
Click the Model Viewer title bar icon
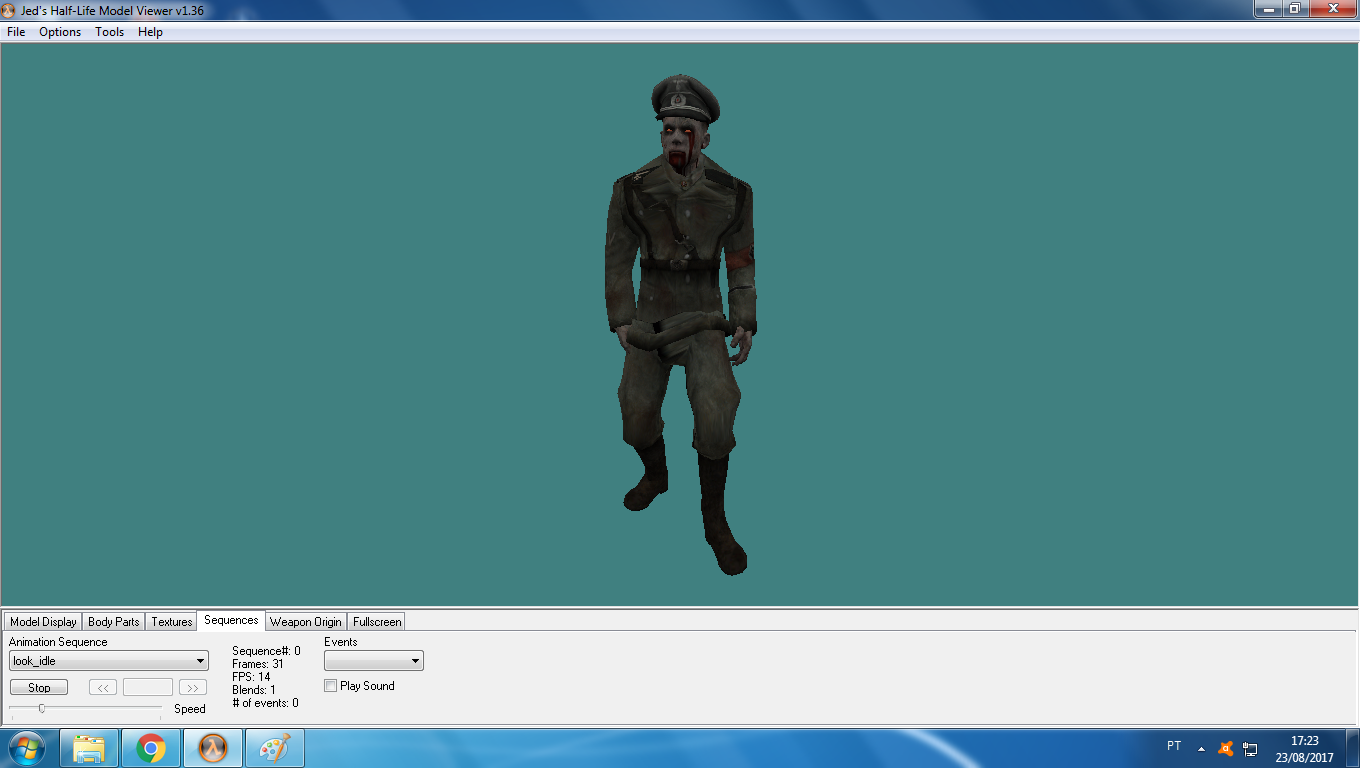click(x=10, y=9)
